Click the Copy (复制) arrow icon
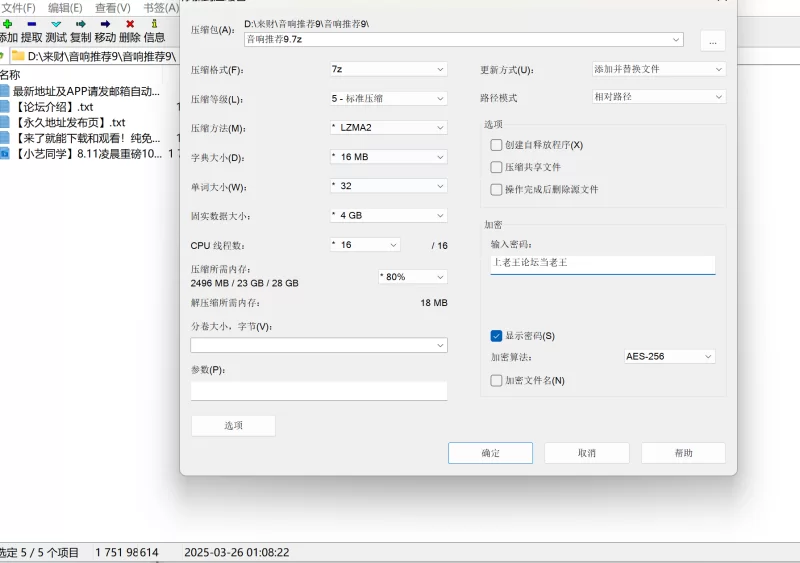 pos(81,24)
